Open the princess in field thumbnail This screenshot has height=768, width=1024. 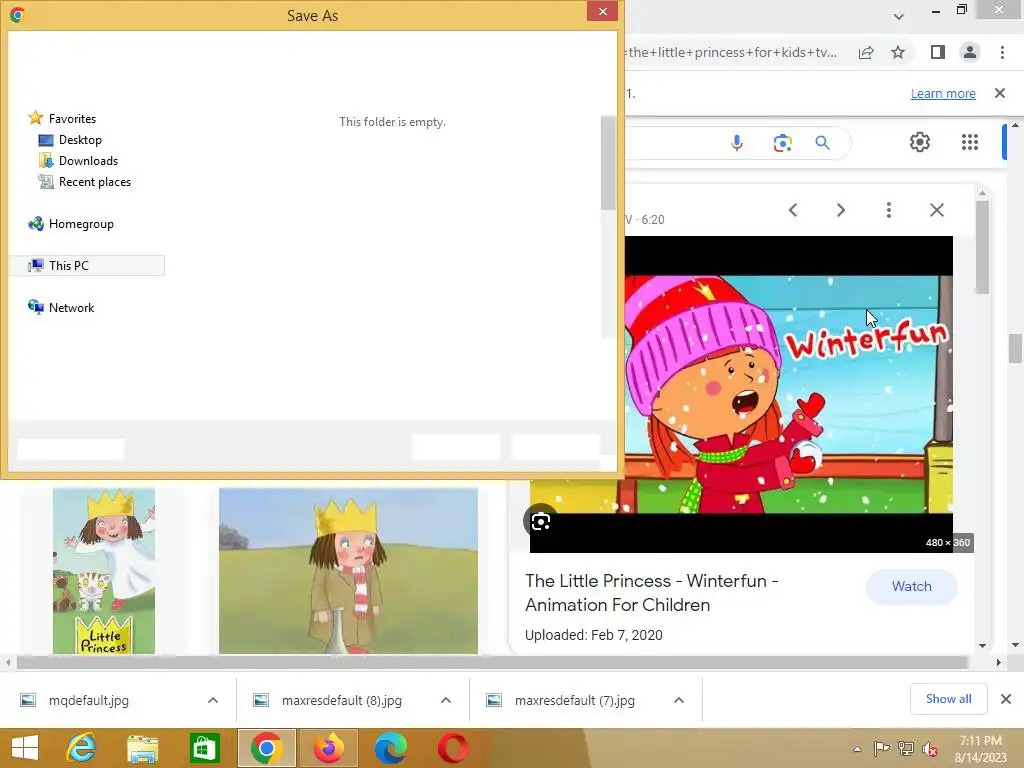coord(348,571)
